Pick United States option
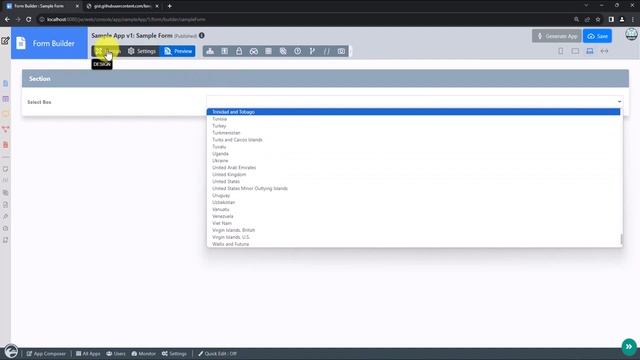640x360 pixels. [x=413, y=181]
